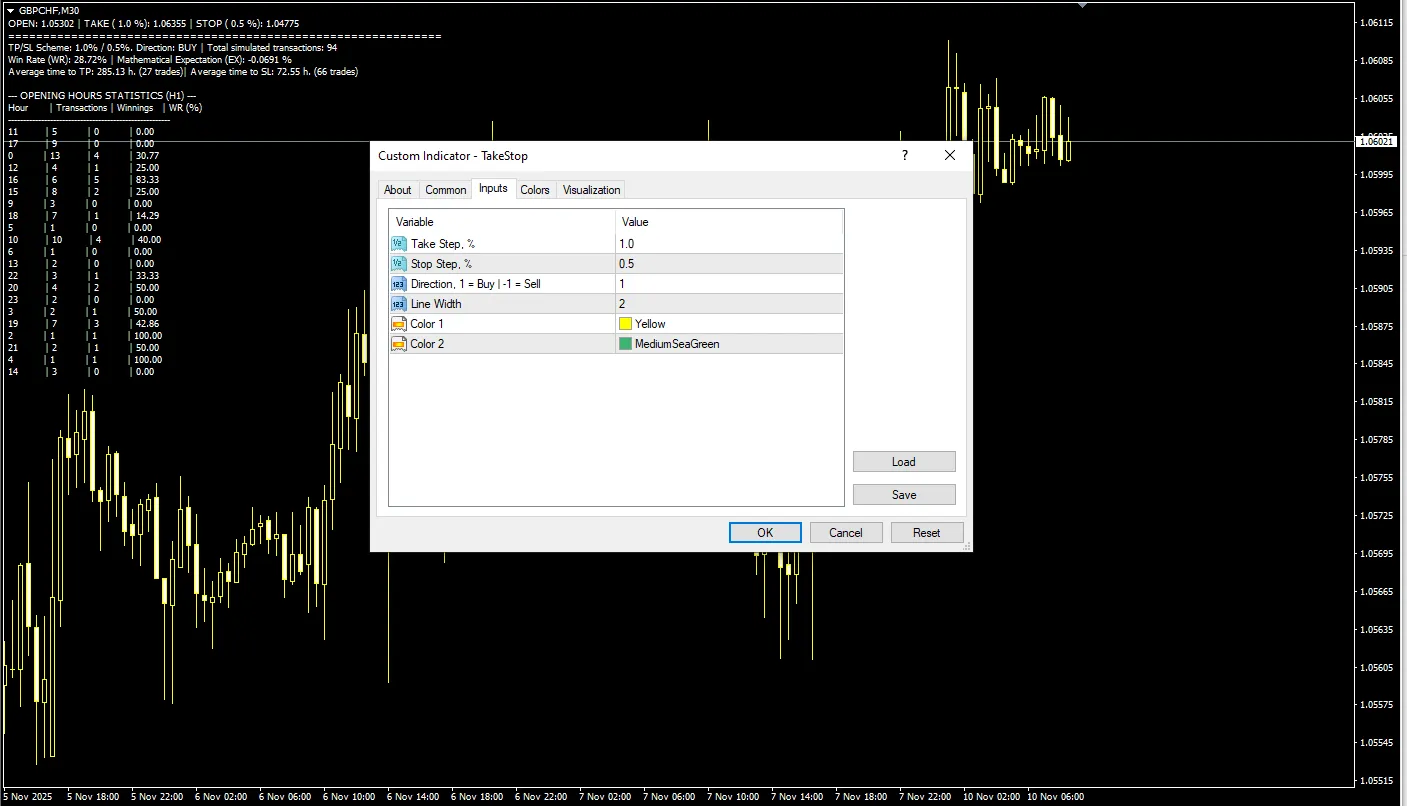Close the TakeStop dialog window

pyautogui.click(x=950, y=155)
